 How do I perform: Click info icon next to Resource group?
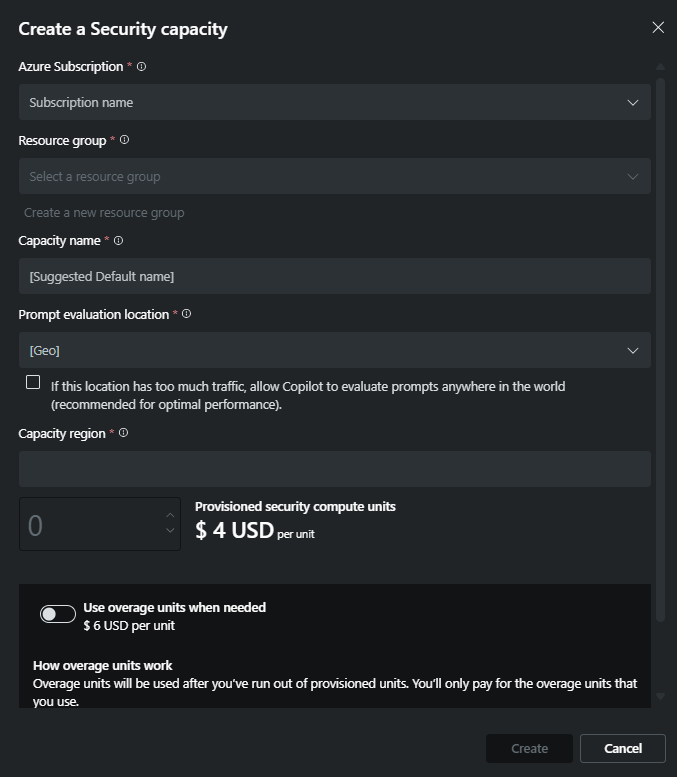pos(124,140)
